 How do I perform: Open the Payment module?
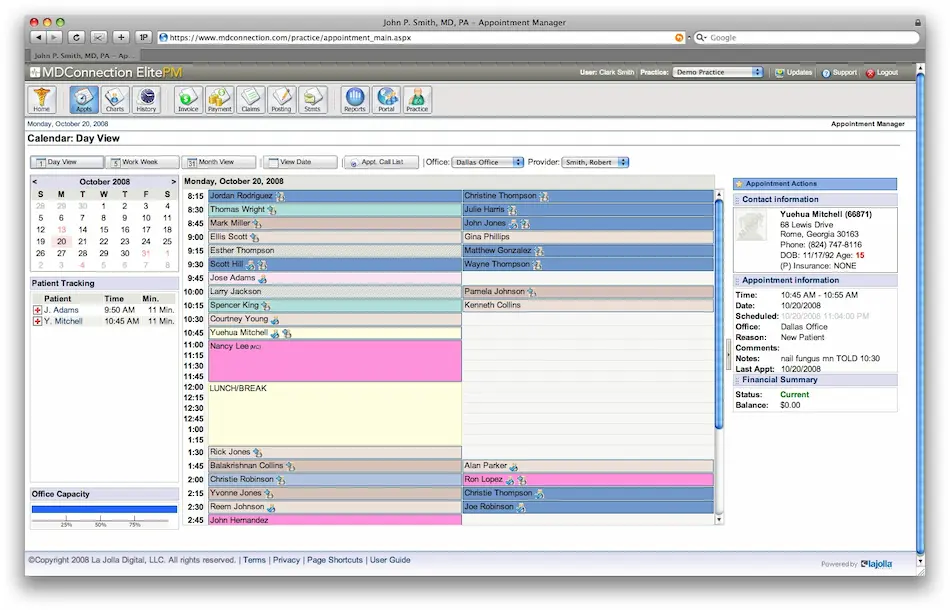click(x=219, y=99)
